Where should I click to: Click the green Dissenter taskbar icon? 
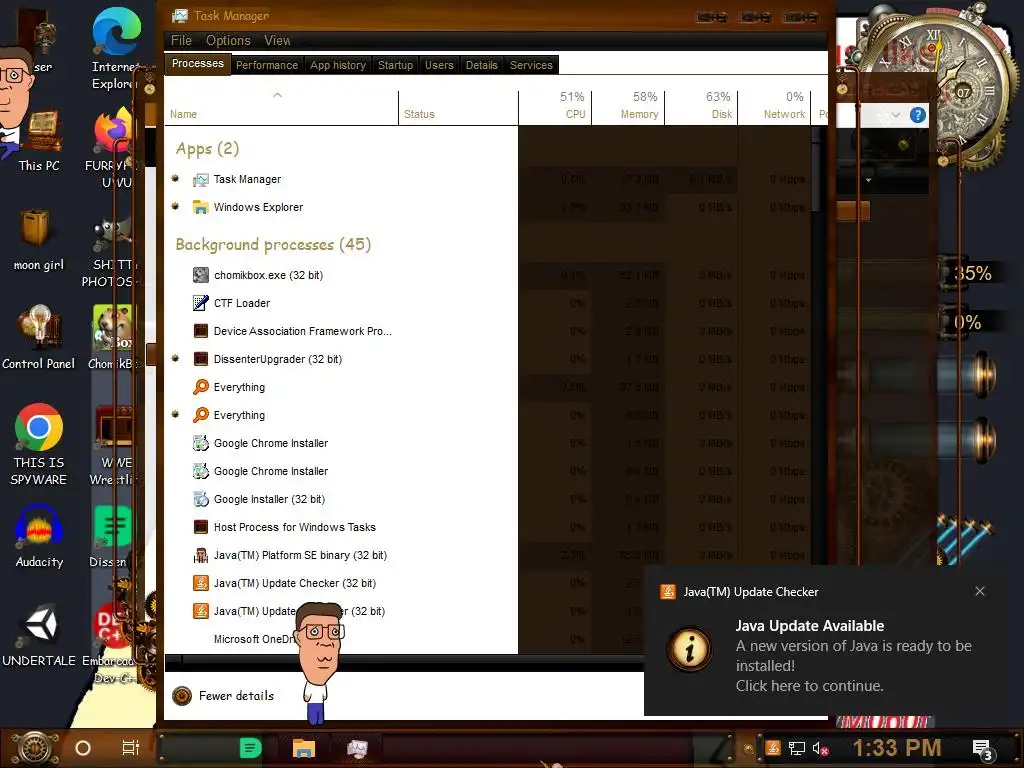coord(250,748)
